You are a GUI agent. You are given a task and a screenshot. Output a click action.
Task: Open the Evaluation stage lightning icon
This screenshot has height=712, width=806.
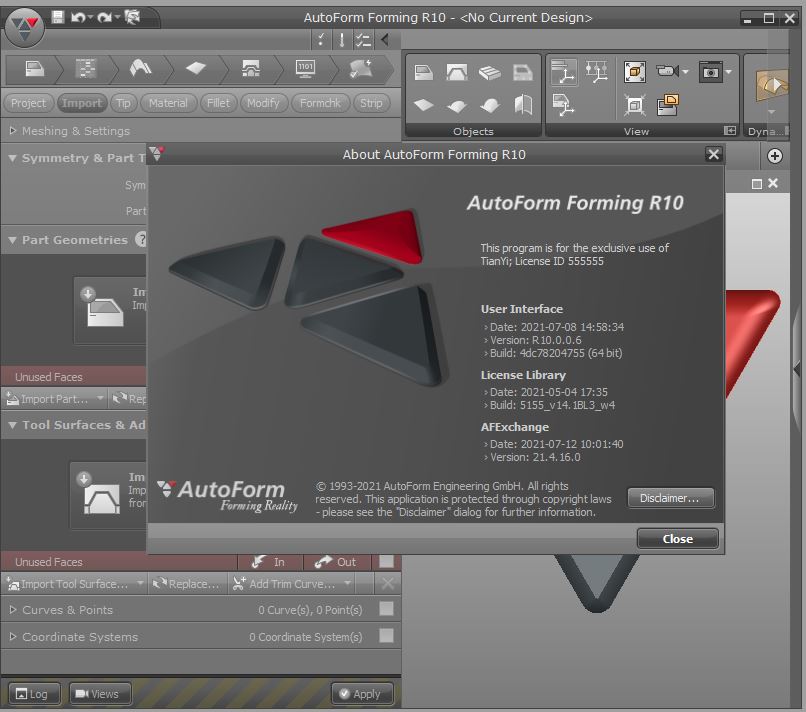361,68
